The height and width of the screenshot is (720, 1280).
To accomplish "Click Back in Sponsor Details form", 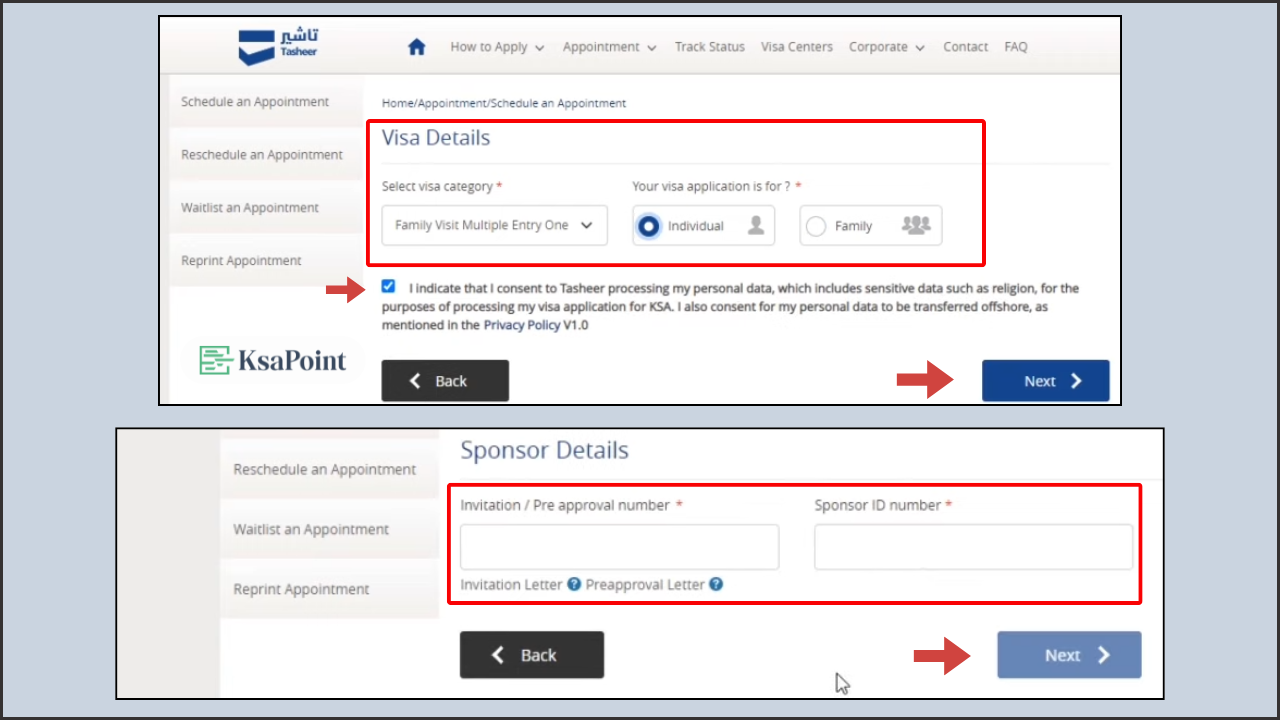I will [x=532, y=655].
